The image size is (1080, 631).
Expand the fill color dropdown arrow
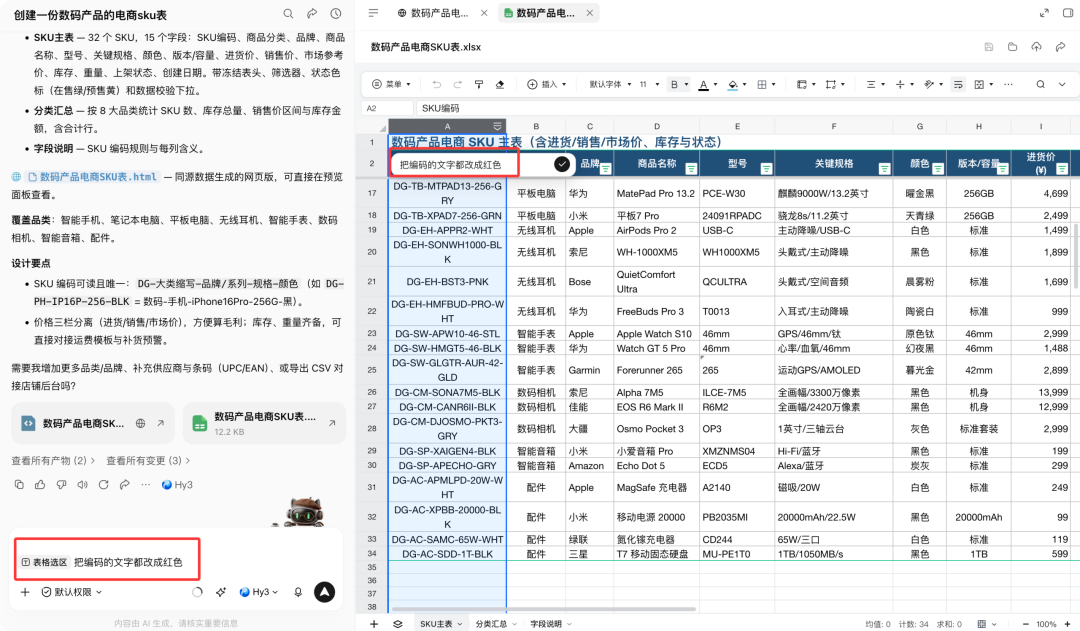click(x=745, y=85)
